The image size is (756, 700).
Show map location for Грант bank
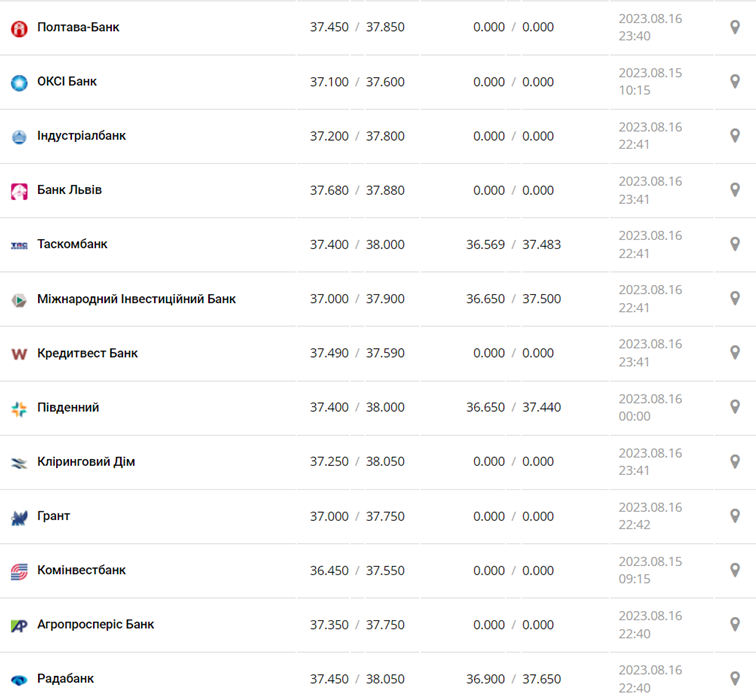(735, 516)
